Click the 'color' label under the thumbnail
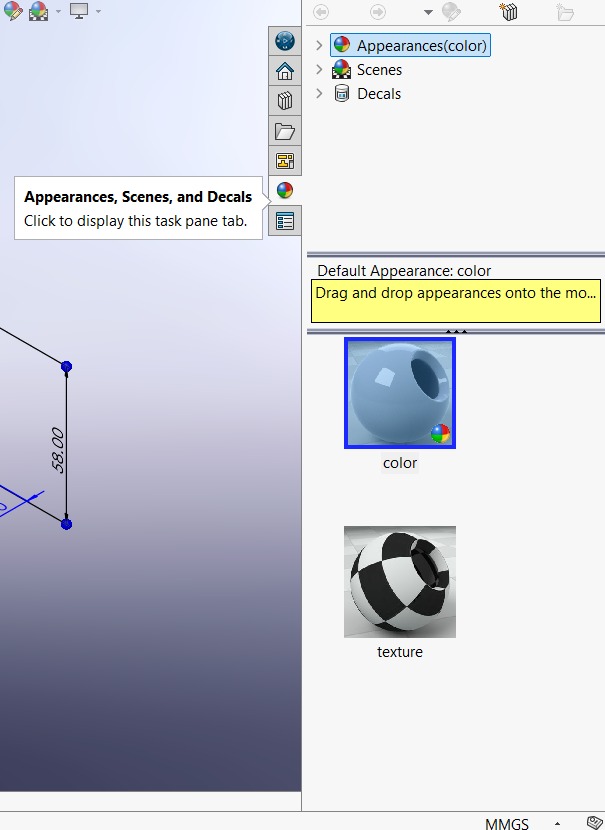This screenshot has height=830, width=605. [x=400, y=463]
